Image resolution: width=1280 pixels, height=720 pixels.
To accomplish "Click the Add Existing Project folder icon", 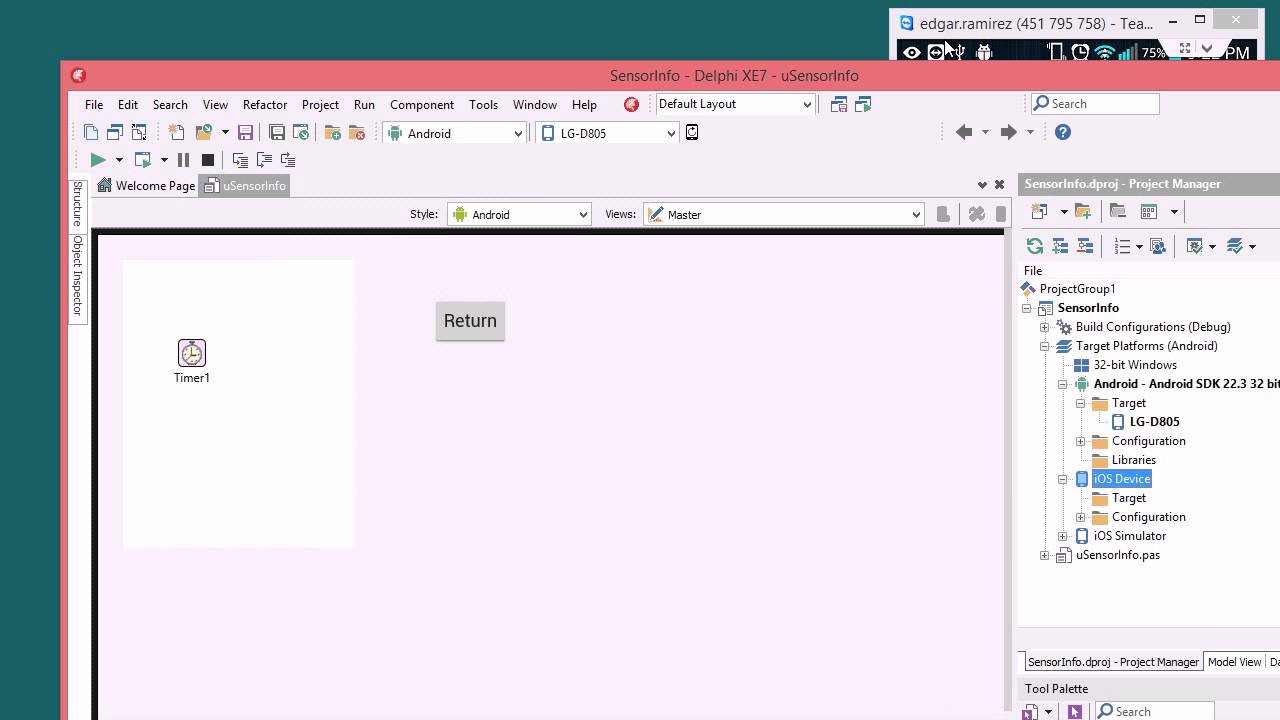I will click(1083, 211).
